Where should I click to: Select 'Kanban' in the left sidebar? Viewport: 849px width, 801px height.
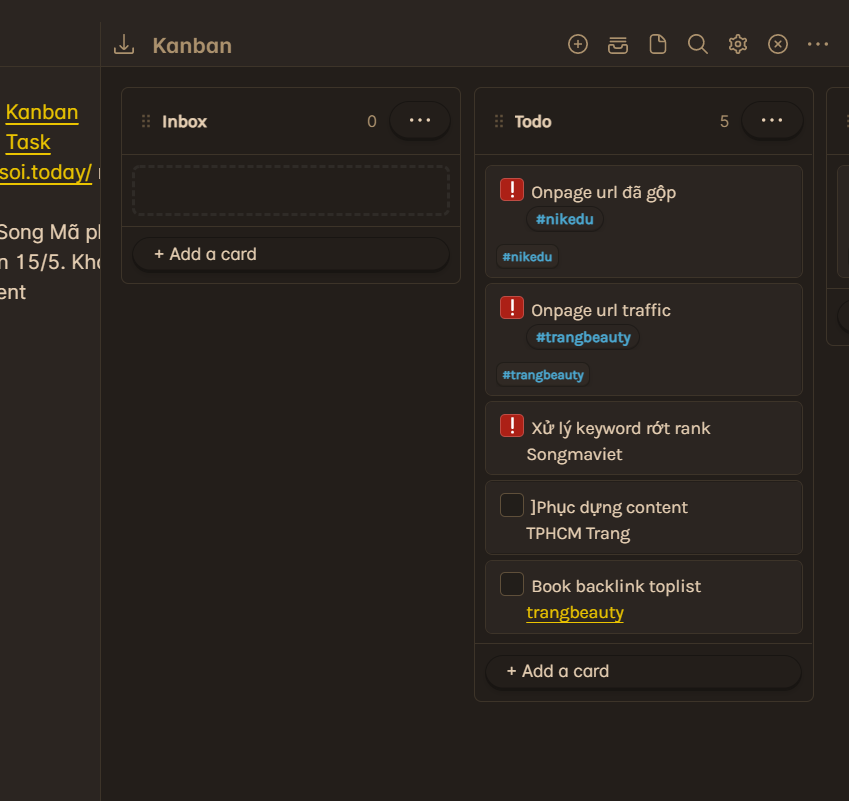click(x=41, y=112)
